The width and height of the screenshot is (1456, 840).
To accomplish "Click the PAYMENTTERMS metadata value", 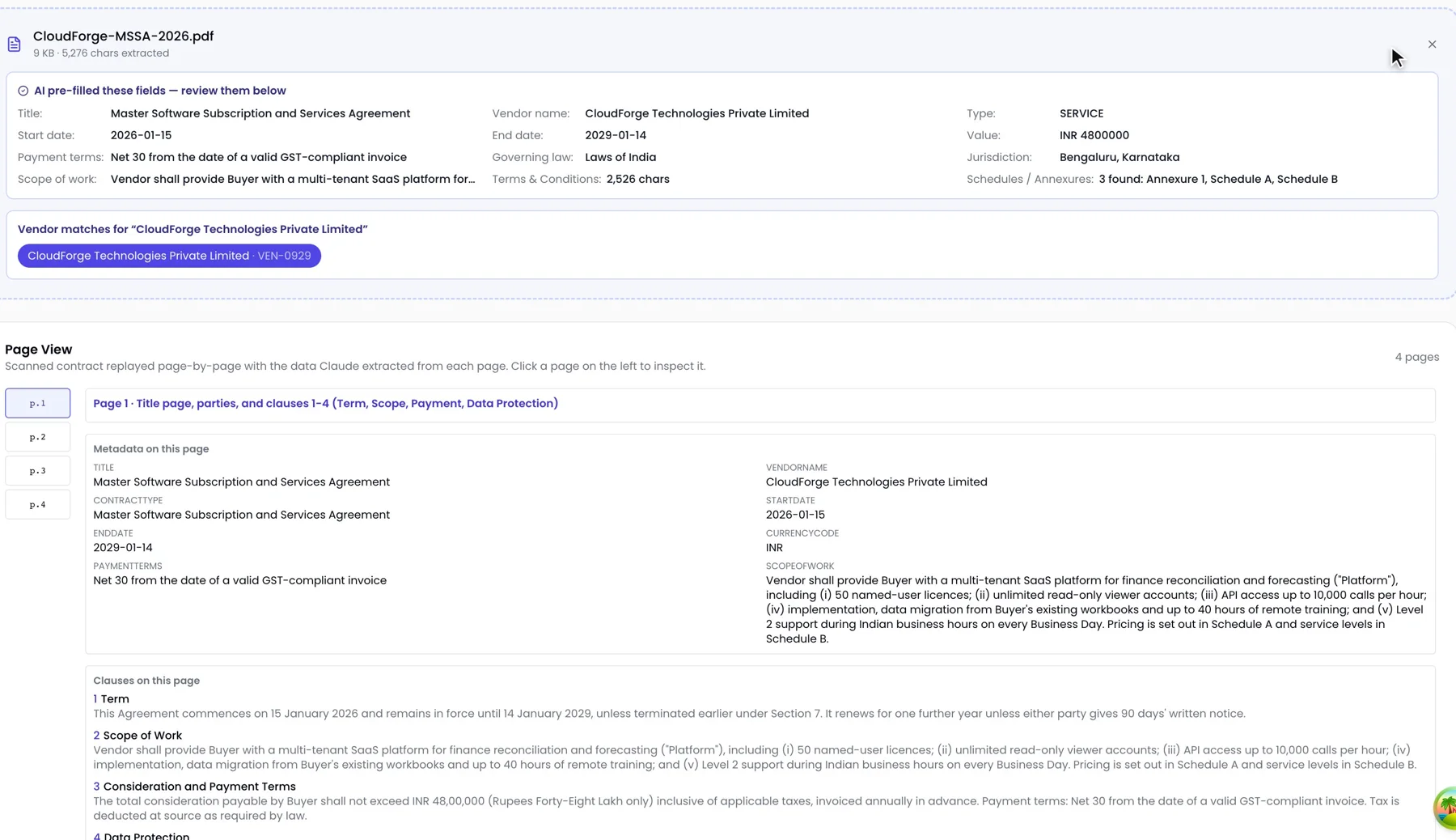I will coord(239,580).
